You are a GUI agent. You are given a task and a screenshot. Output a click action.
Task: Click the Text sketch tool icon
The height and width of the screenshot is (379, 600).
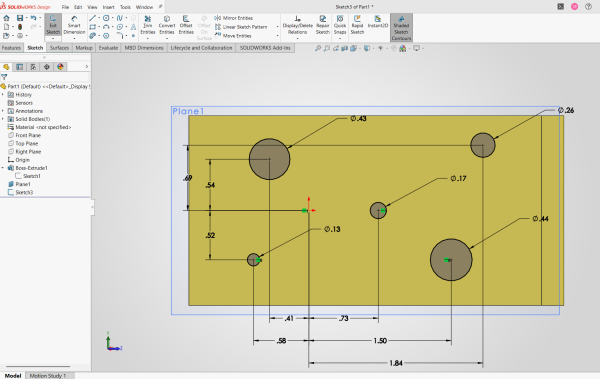click(133, 27)
